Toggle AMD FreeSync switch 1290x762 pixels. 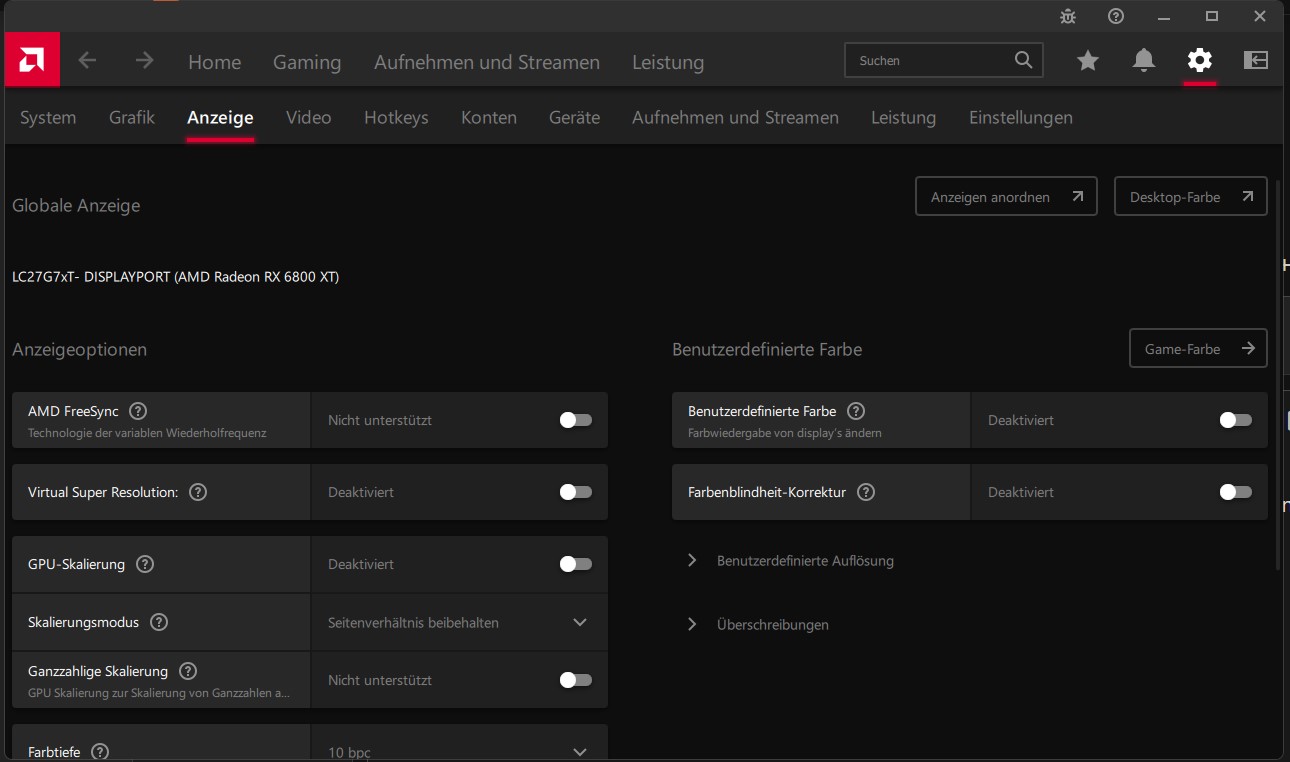[x=576, y=420]
